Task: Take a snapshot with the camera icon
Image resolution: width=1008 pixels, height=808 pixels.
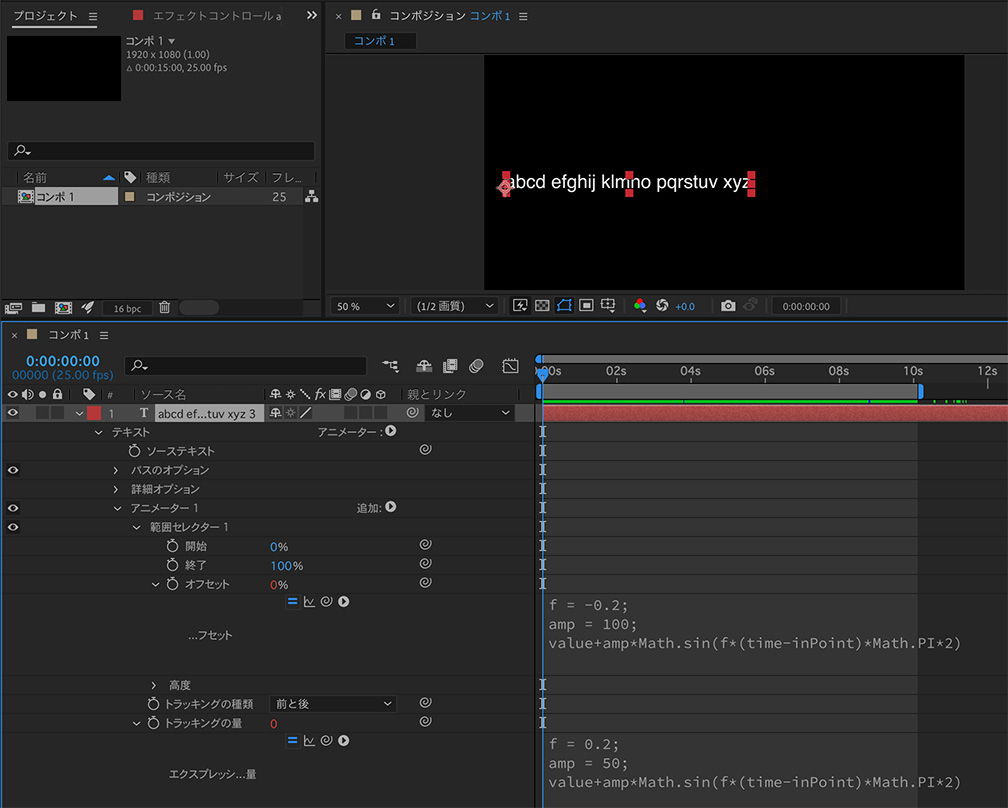Action: pyautogui.click(x=728, y=306)
